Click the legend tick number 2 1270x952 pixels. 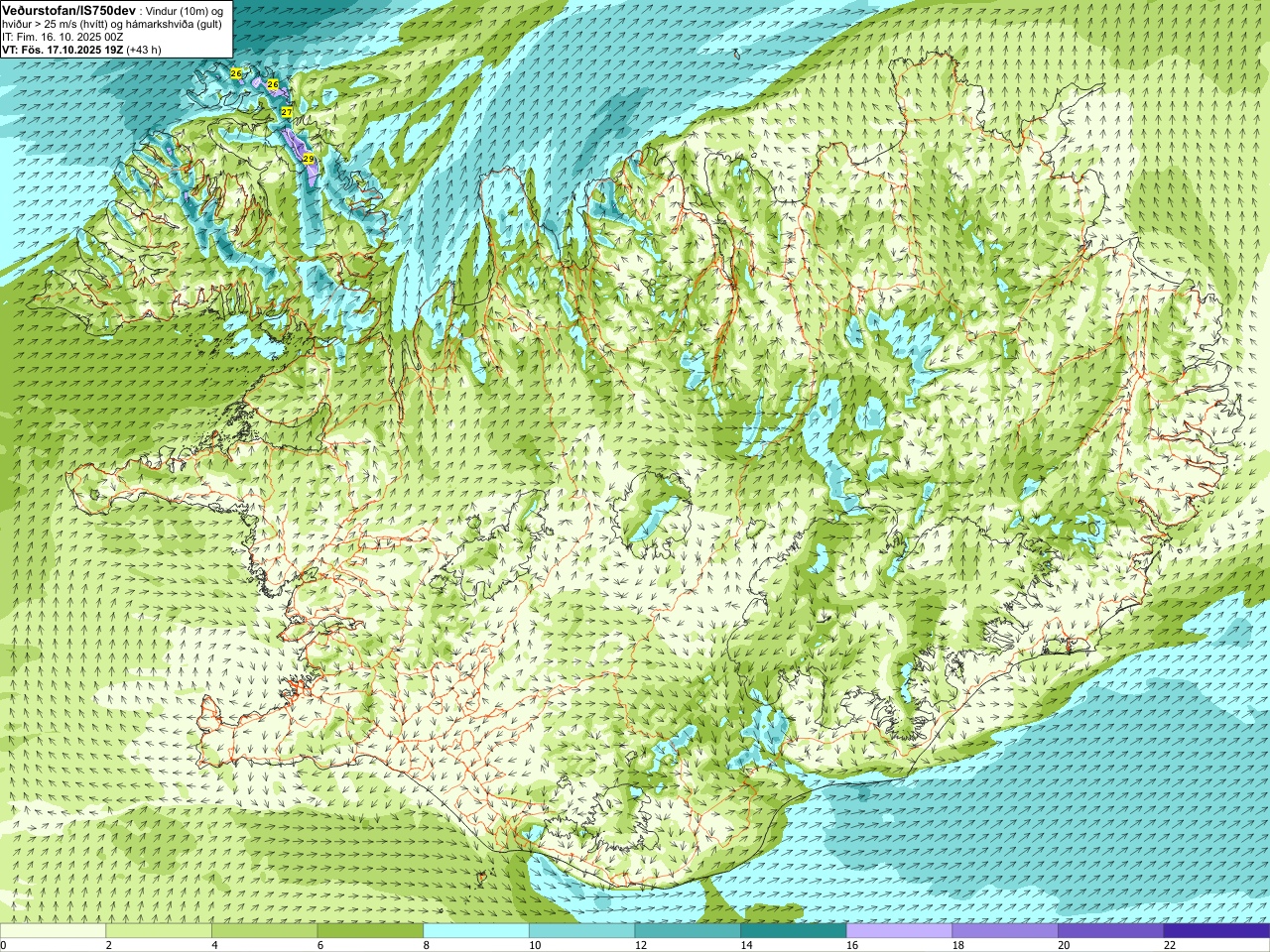coord(108,945)
